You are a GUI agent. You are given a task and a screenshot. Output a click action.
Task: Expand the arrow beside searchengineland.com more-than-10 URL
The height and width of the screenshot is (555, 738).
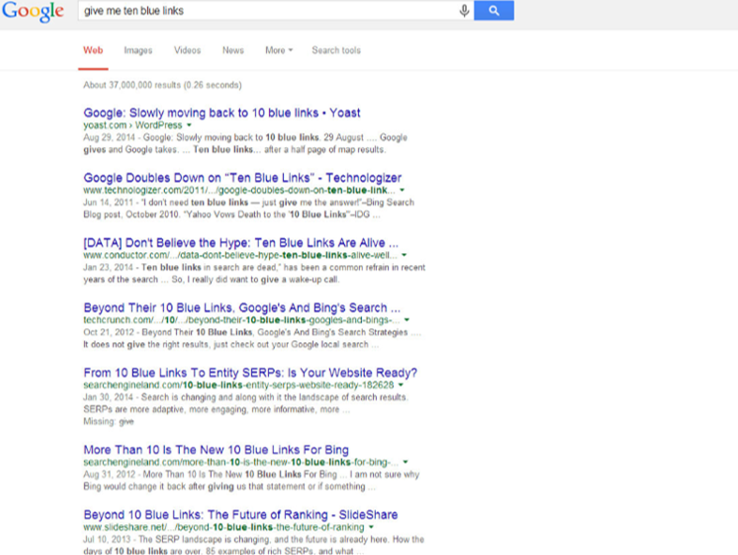tap(405, 462)
